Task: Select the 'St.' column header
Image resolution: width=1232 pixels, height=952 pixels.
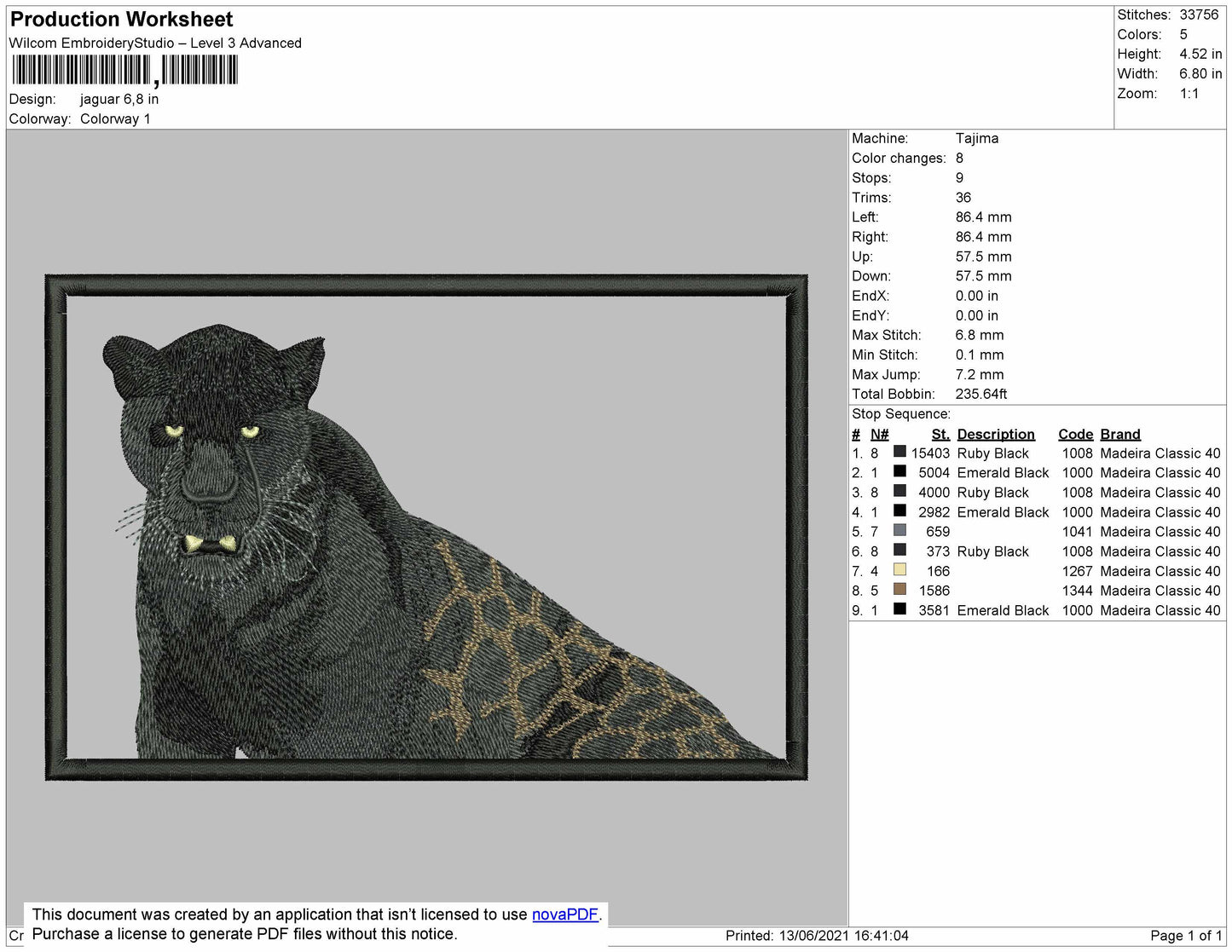Action: [x=940, y=434]
